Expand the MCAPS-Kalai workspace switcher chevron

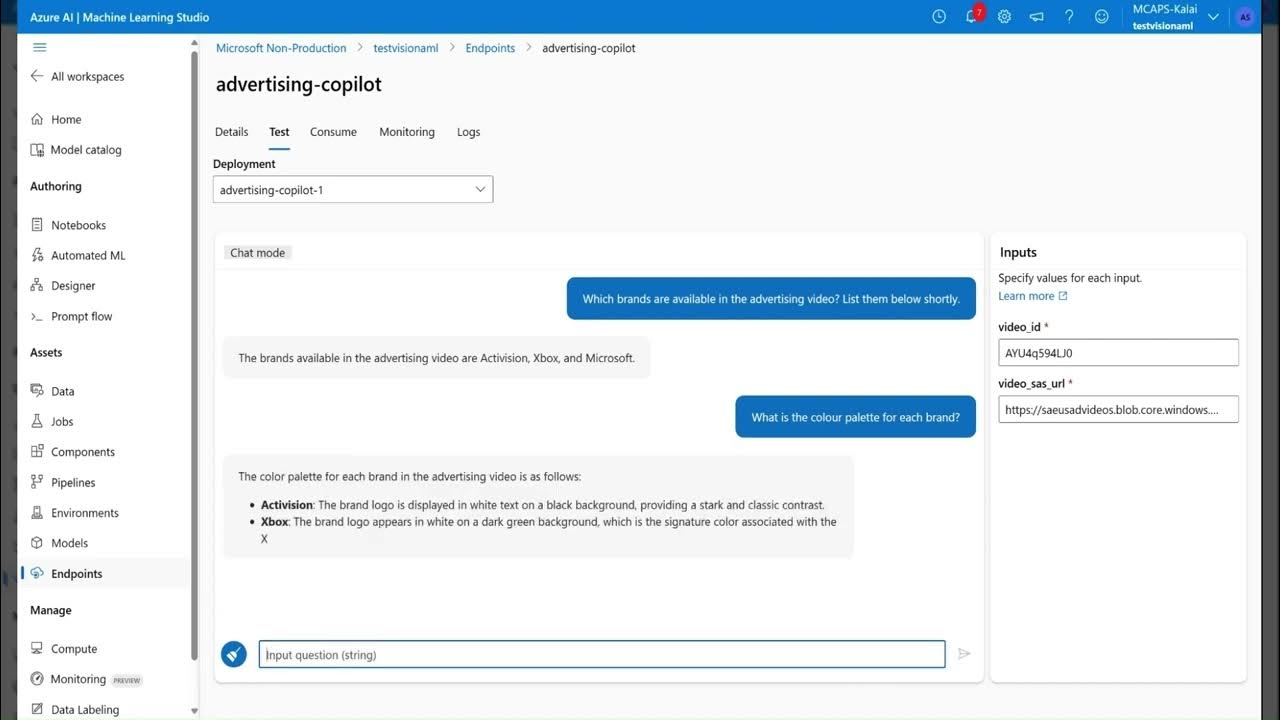(1214, 17)
